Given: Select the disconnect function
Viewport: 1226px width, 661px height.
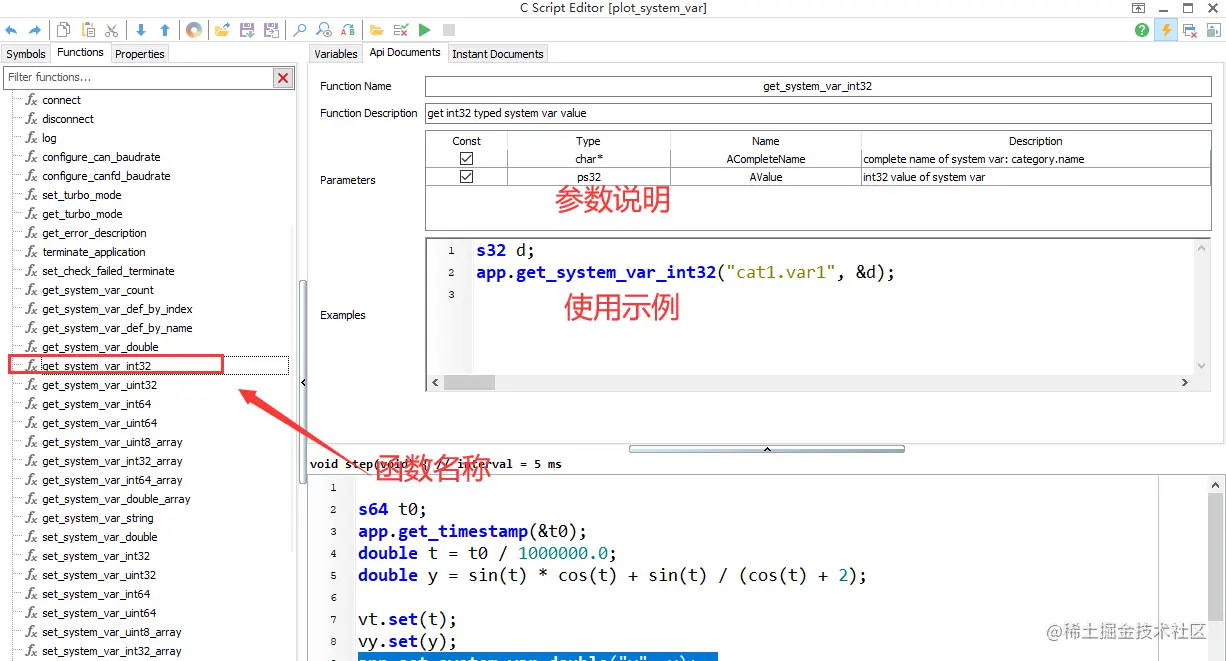Looking at the screenshot, I should (68, 119).
